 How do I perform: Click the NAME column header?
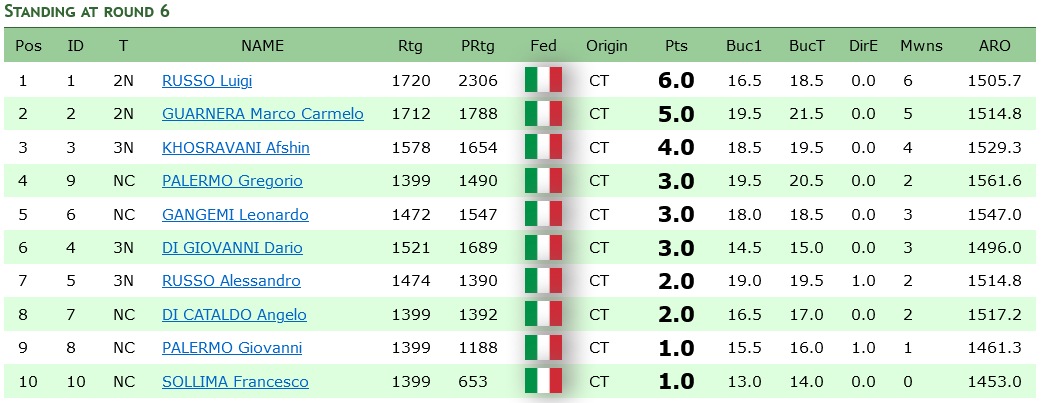[x=262, y=46]
